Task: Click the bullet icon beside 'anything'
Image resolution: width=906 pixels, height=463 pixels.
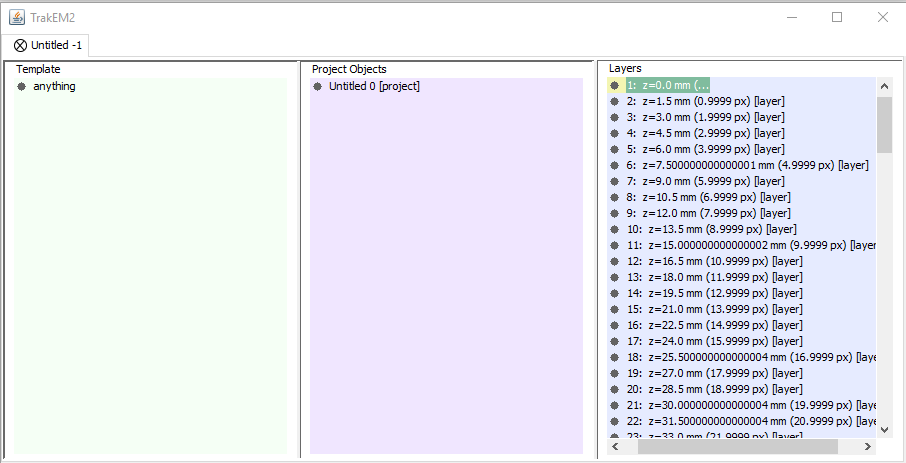Action: pyautogui.click(x=21, y=87)
